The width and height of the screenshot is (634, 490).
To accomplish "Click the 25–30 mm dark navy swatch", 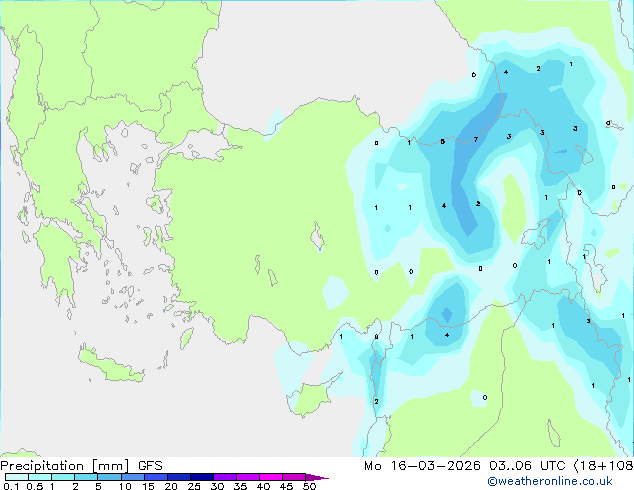I will (x=201, y=477).
